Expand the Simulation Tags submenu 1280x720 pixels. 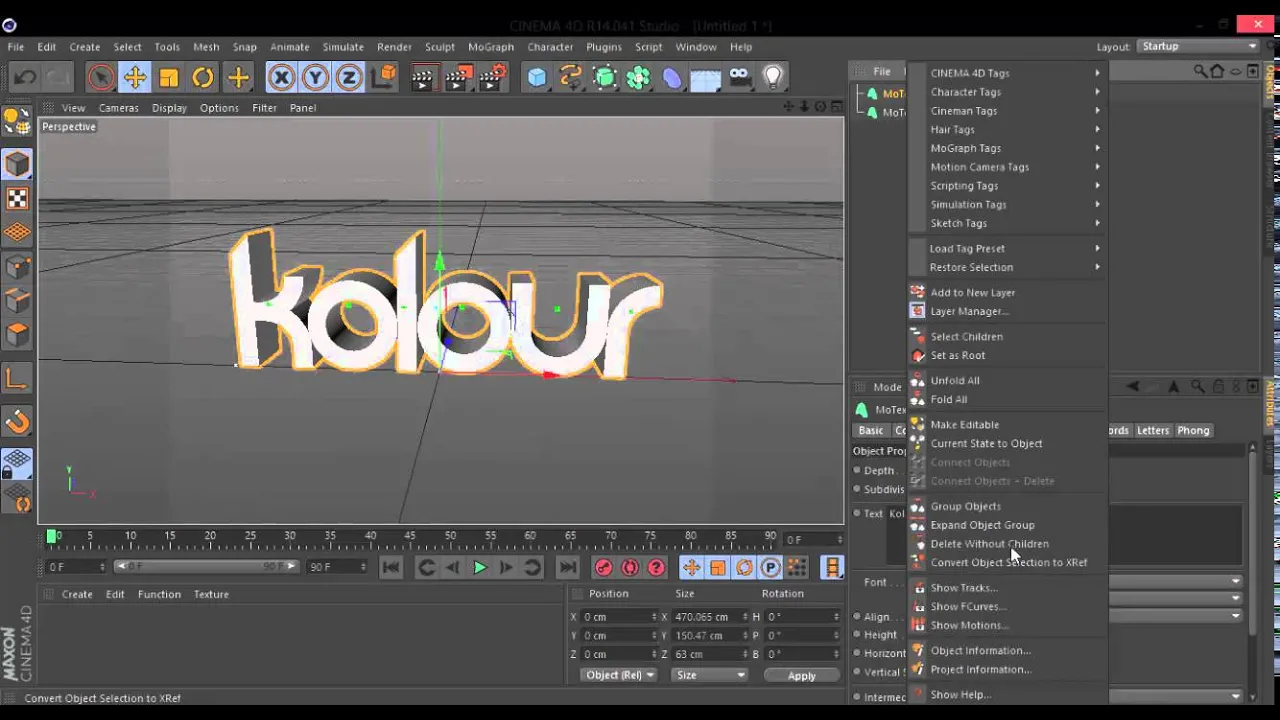click(x=1007, y=204)
